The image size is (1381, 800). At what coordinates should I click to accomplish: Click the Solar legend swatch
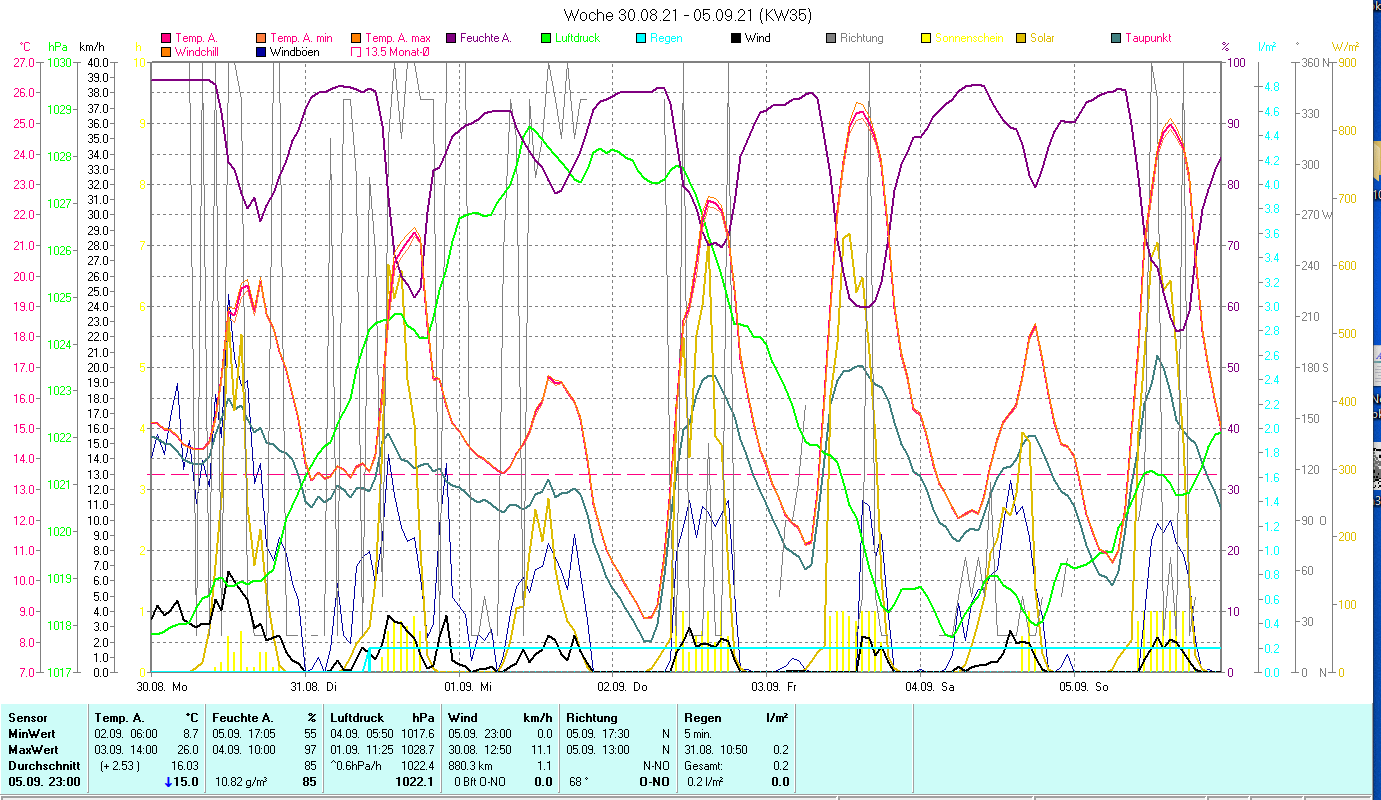tap(1021, 38)
